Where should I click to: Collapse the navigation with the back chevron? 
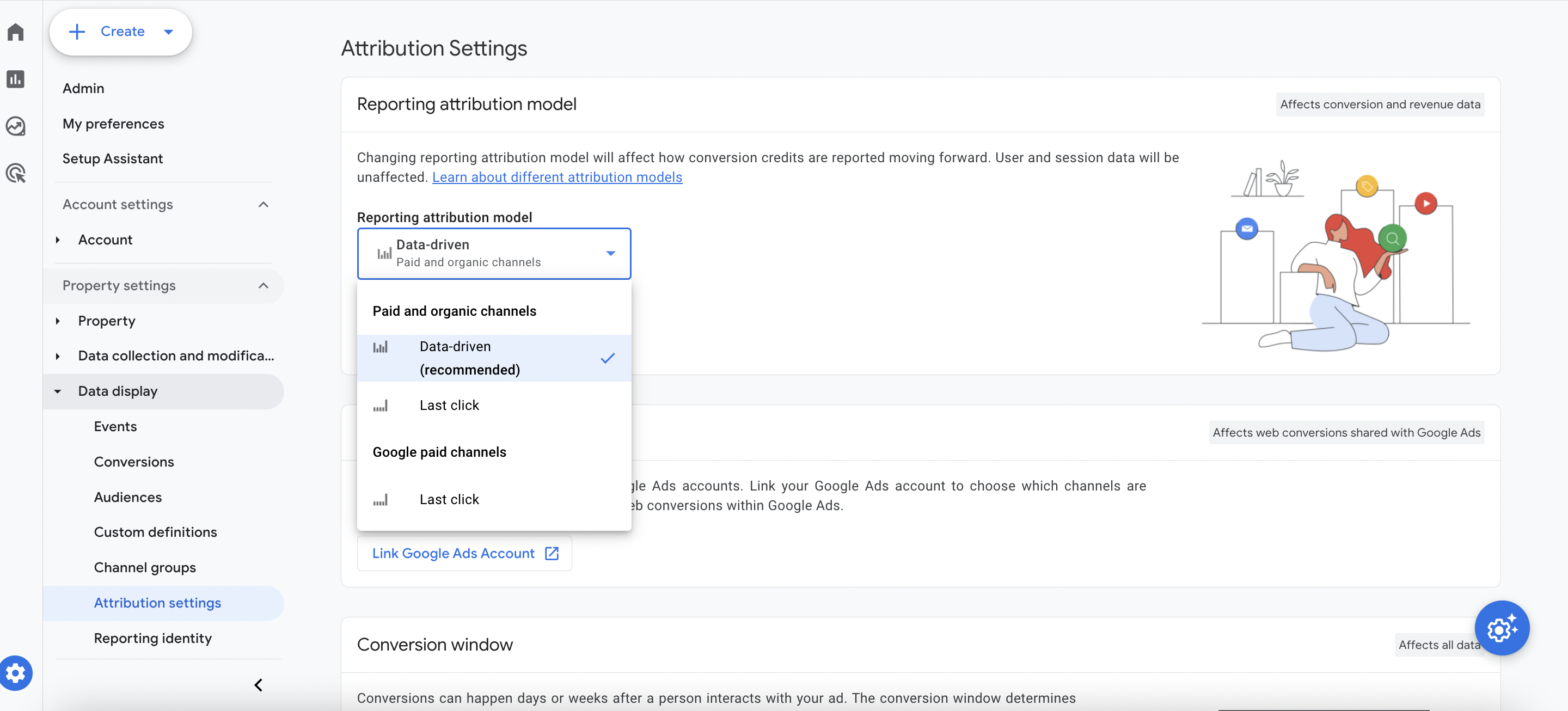[258, 685]
